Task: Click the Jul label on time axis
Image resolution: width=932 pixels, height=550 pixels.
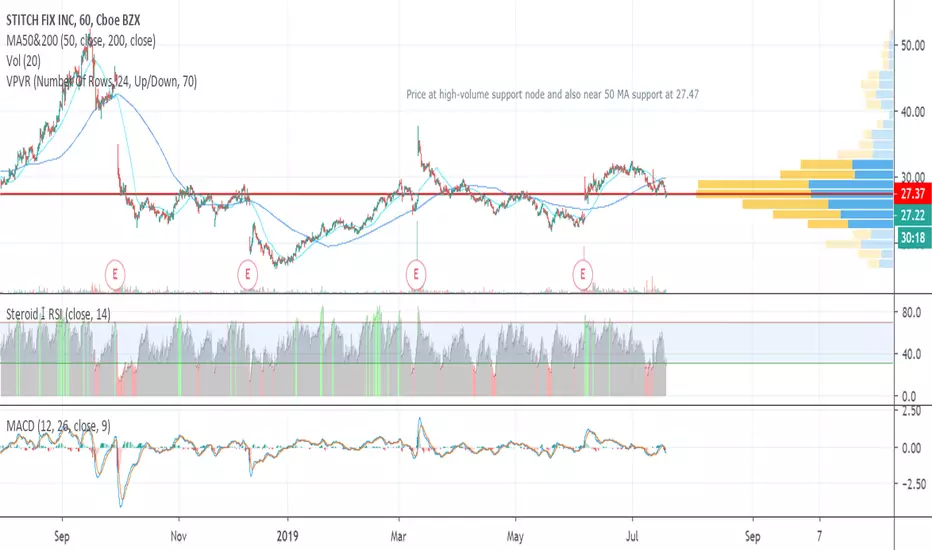Action: 632,536
